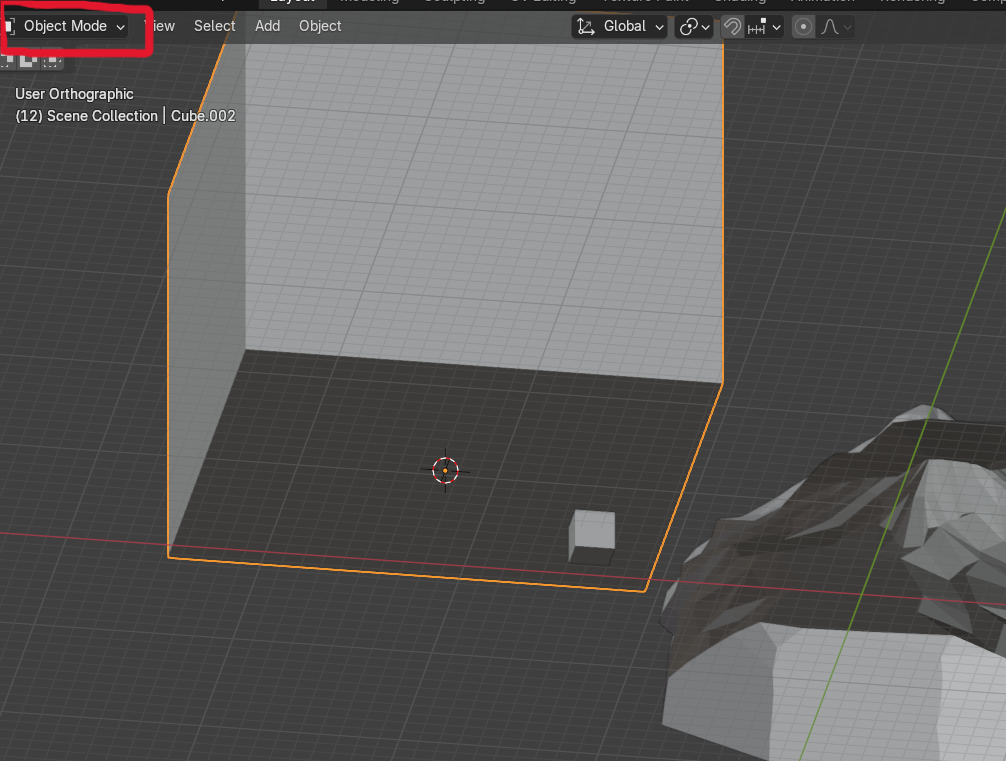Switch to the Layout workspace tab
The height and width of the screenshot is (761, 1006).
[292, 3]
